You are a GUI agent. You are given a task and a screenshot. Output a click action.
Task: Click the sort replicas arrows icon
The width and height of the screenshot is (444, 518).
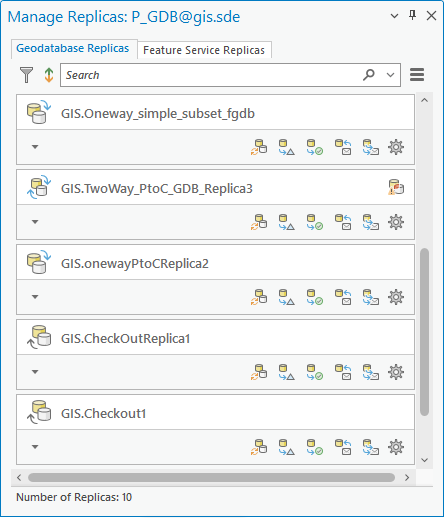point(49,75)
